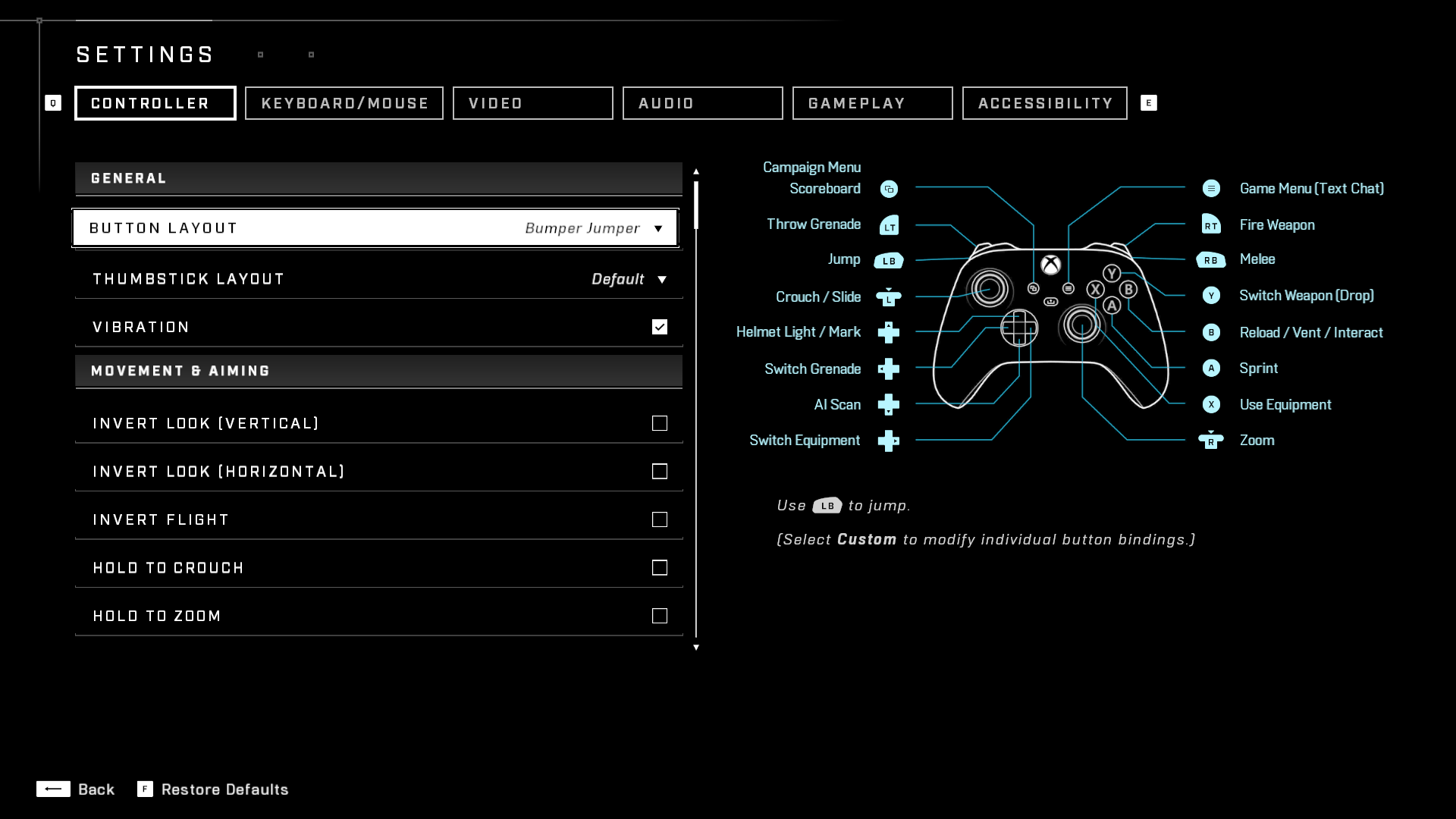Click the right stick Zoom icon
The height and width of the screenshot is (819, 1456).
tap(1211, 441)
